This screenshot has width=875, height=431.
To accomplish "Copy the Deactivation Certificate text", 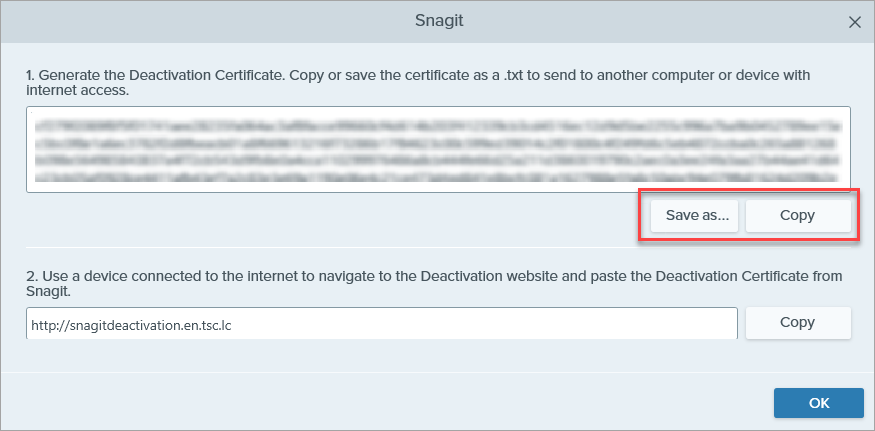I will 797,215.
